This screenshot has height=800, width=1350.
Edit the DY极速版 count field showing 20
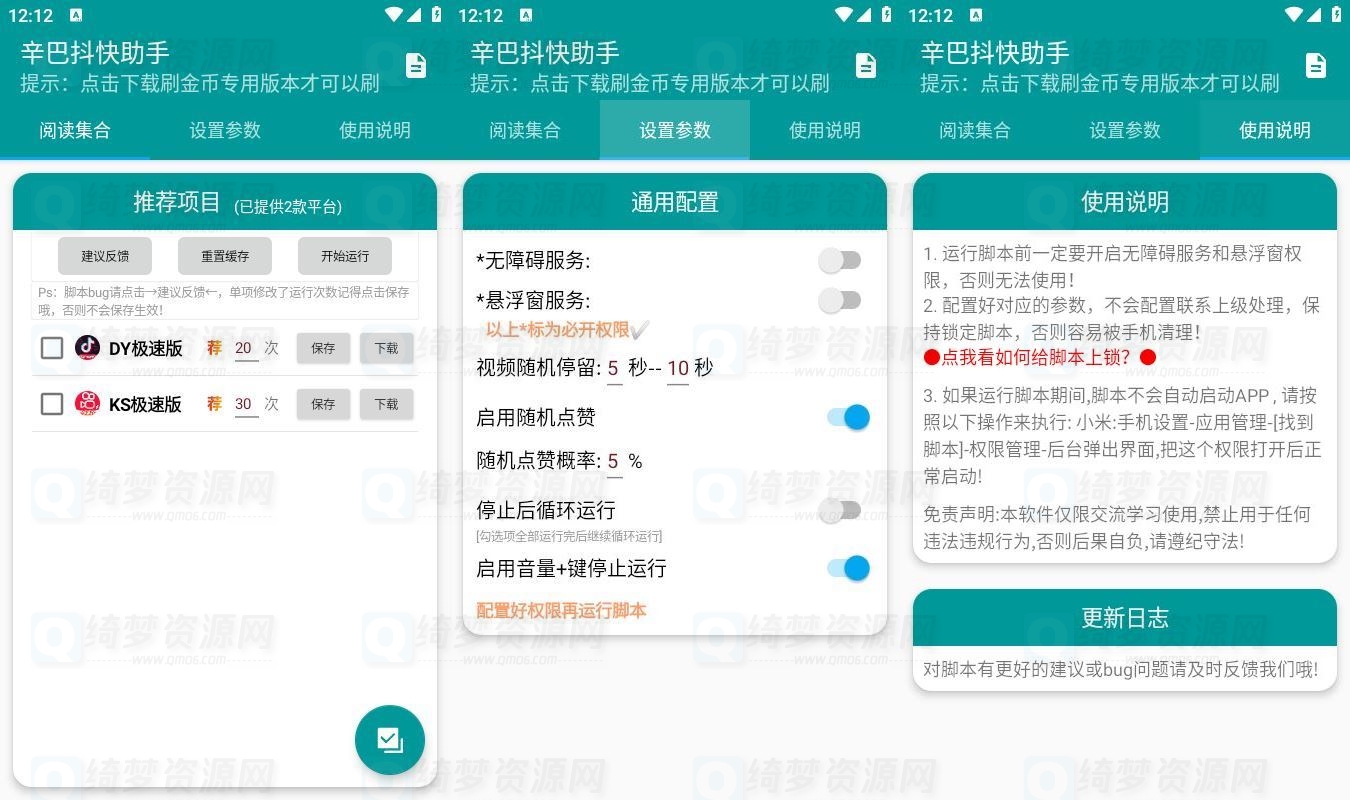click(244, 348)
